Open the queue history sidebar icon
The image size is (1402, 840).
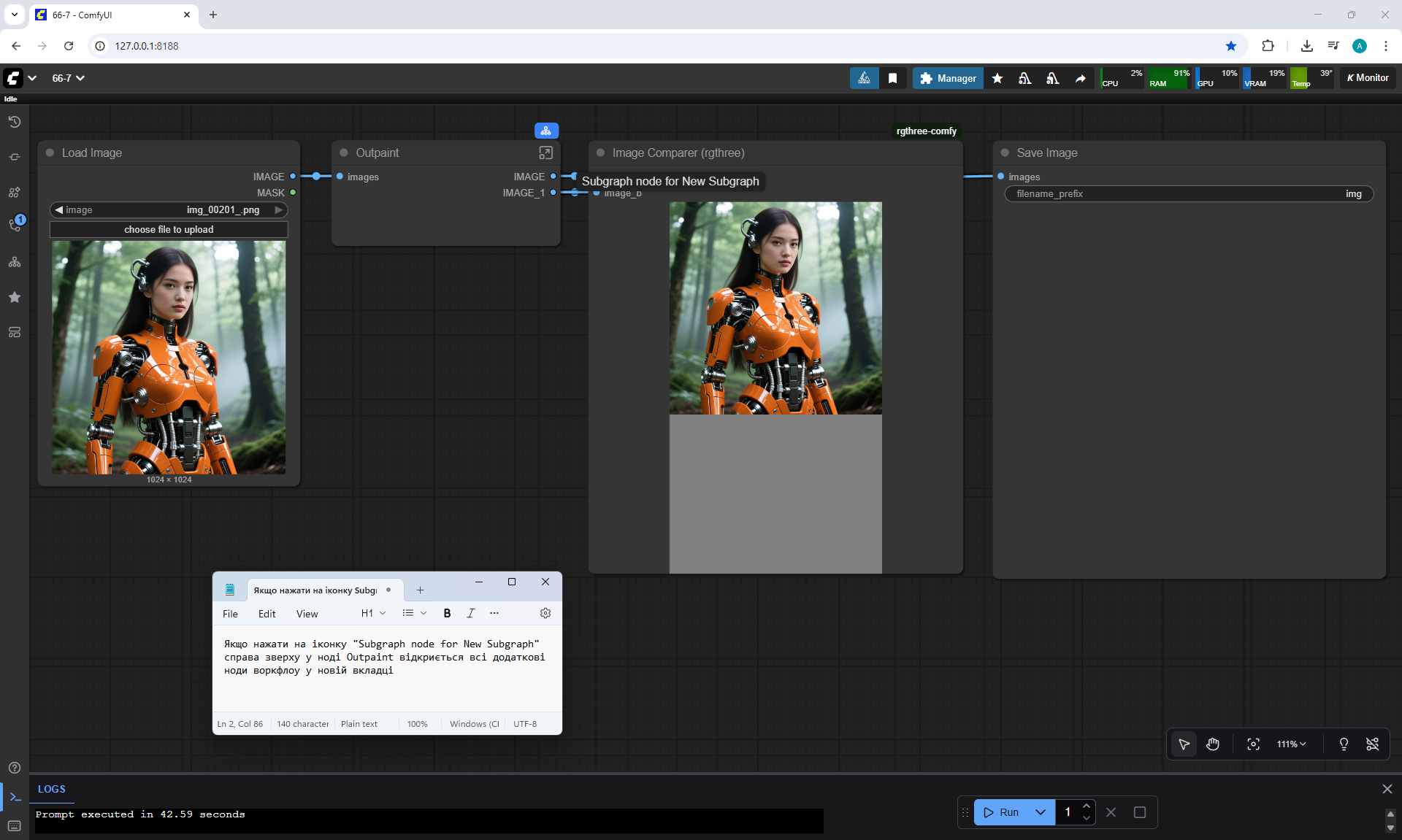point(15,122)
